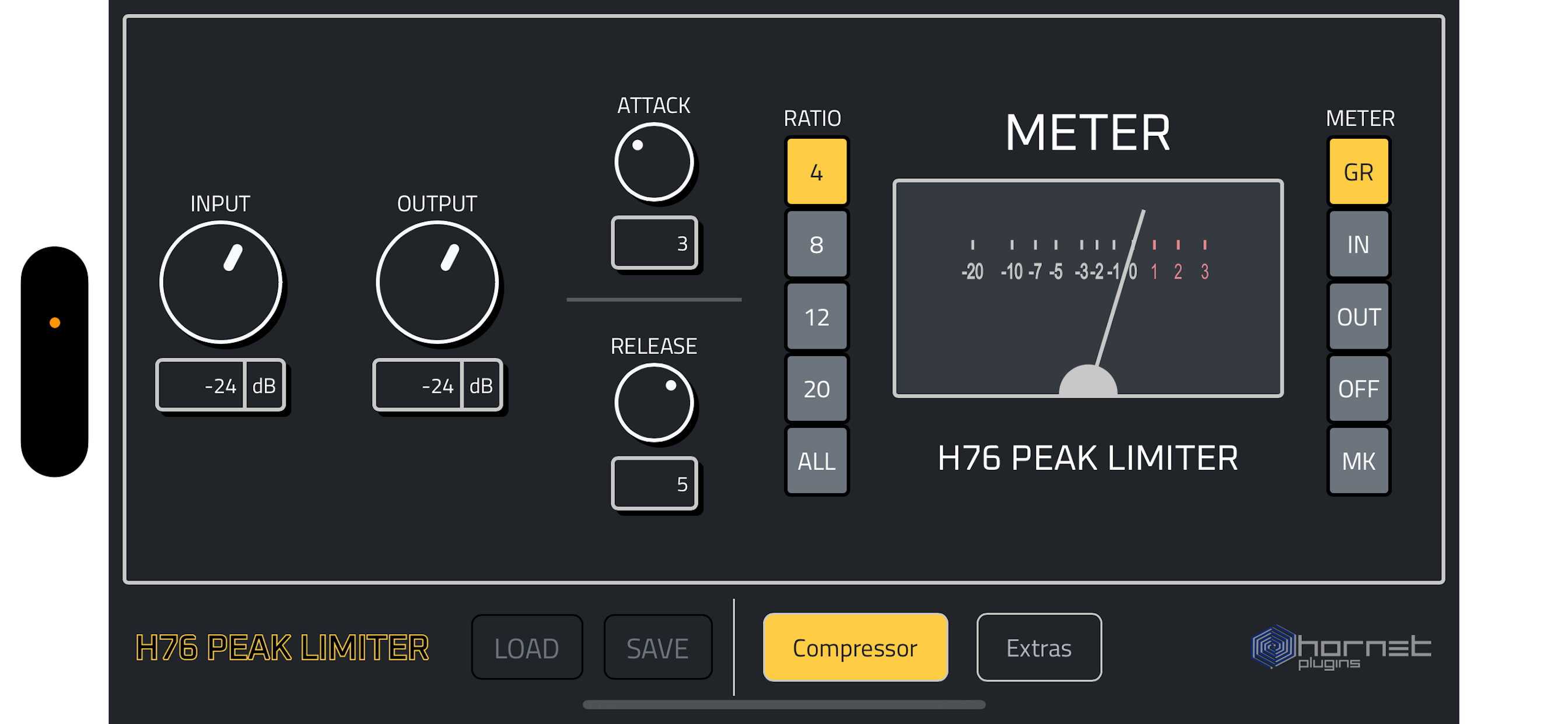Click the INPUT gain knob

[220, 282]
